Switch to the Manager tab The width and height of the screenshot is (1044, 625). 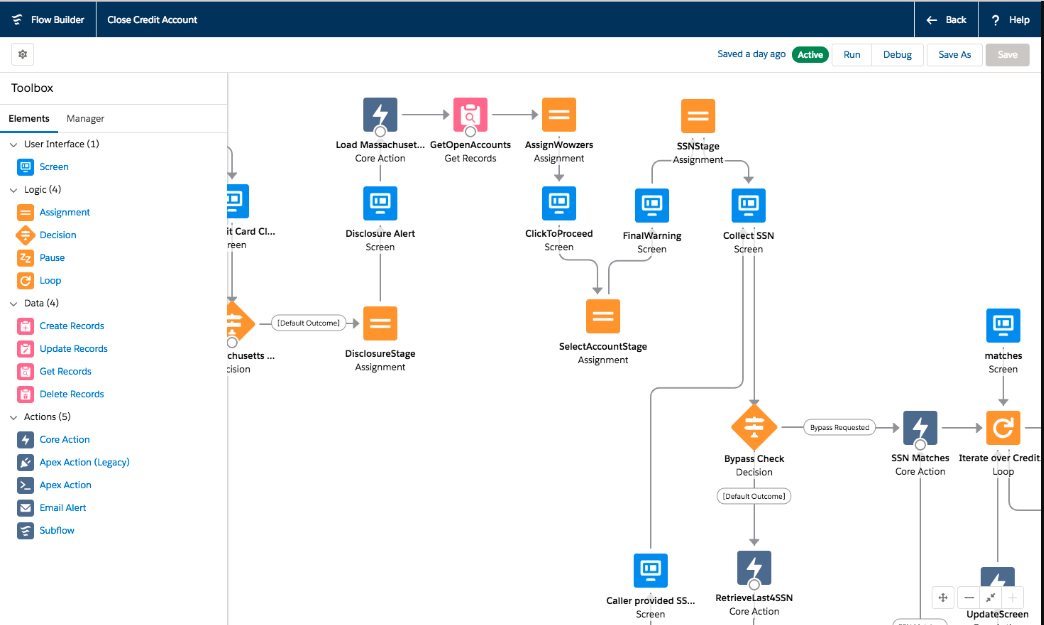click(85, 119)
